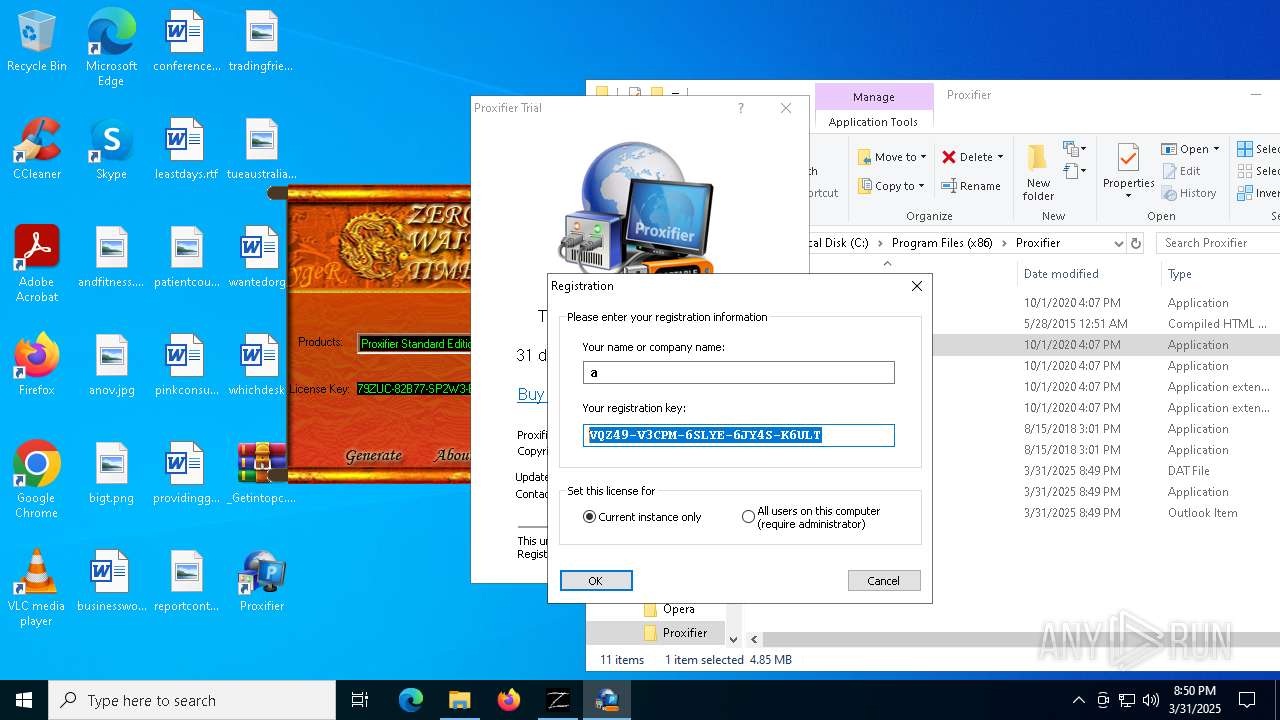
Task: Click New folder icon in Explorer ribbon
Action: point(1038,172)
